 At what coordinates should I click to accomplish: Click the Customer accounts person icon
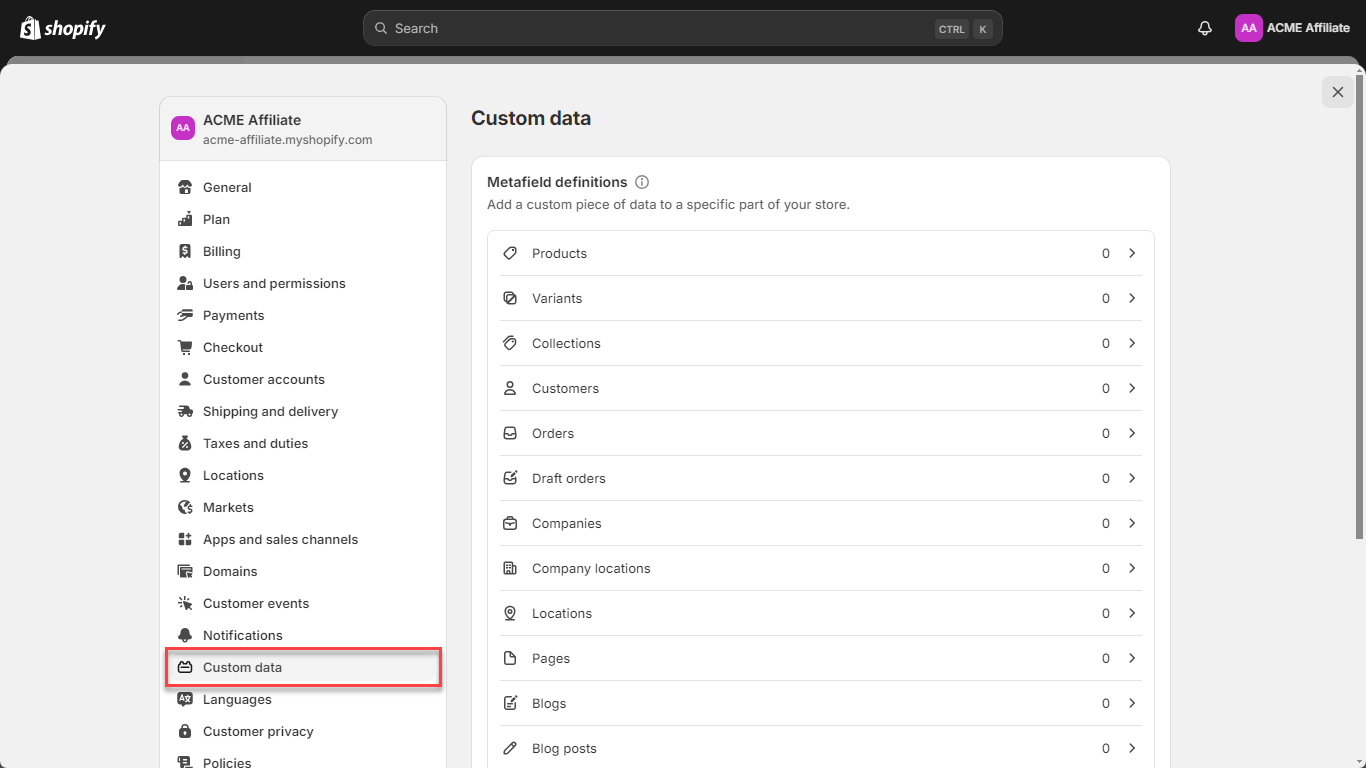point(185,379)
